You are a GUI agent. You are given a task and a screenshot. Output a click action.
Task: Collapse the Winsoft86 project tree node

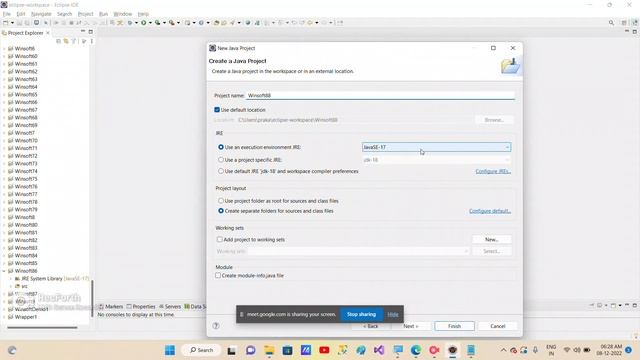point(4,271)
